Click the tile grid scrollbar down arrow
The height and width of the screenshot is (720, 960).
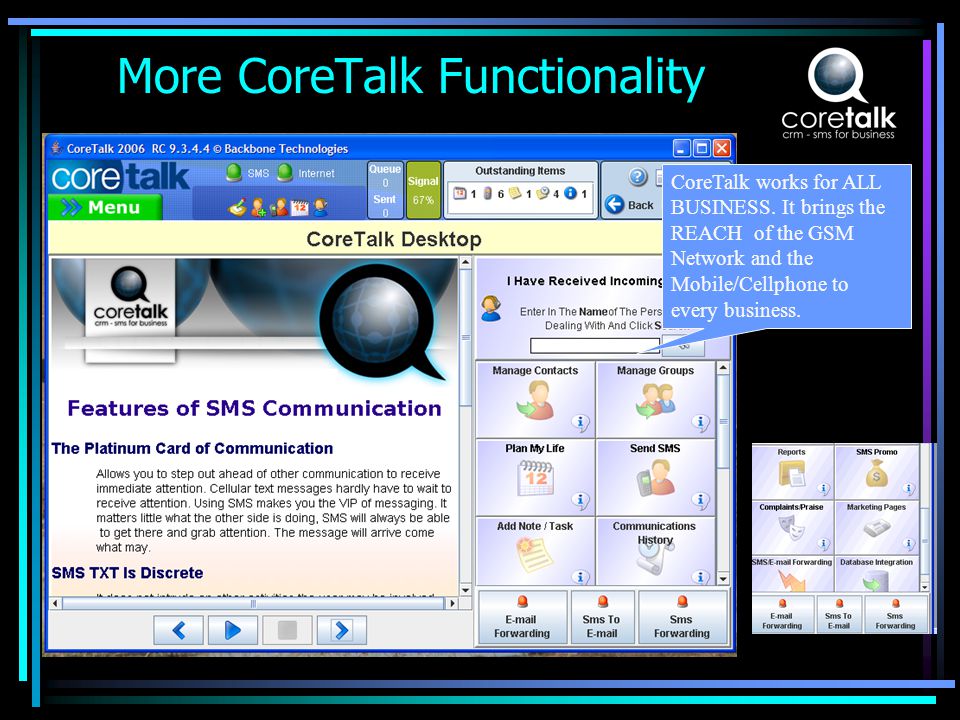tap(723, 579)
